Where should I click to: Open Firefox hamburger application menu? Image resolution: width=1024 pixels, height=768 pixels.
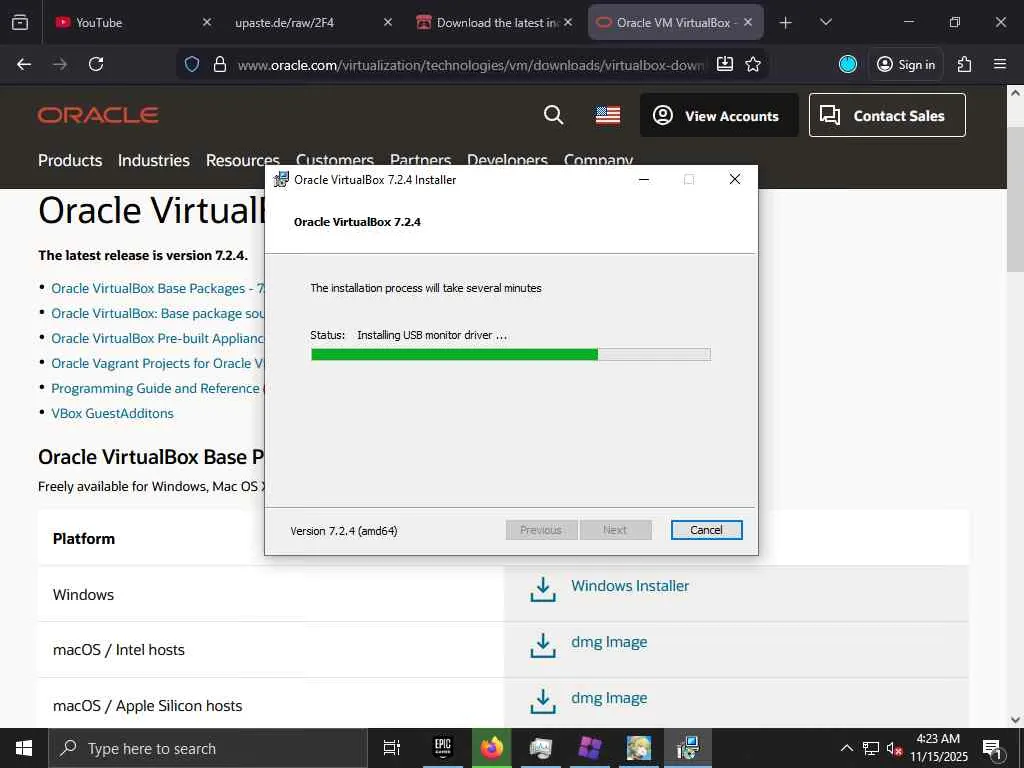pyautogui.click(x=1000, y=64)
